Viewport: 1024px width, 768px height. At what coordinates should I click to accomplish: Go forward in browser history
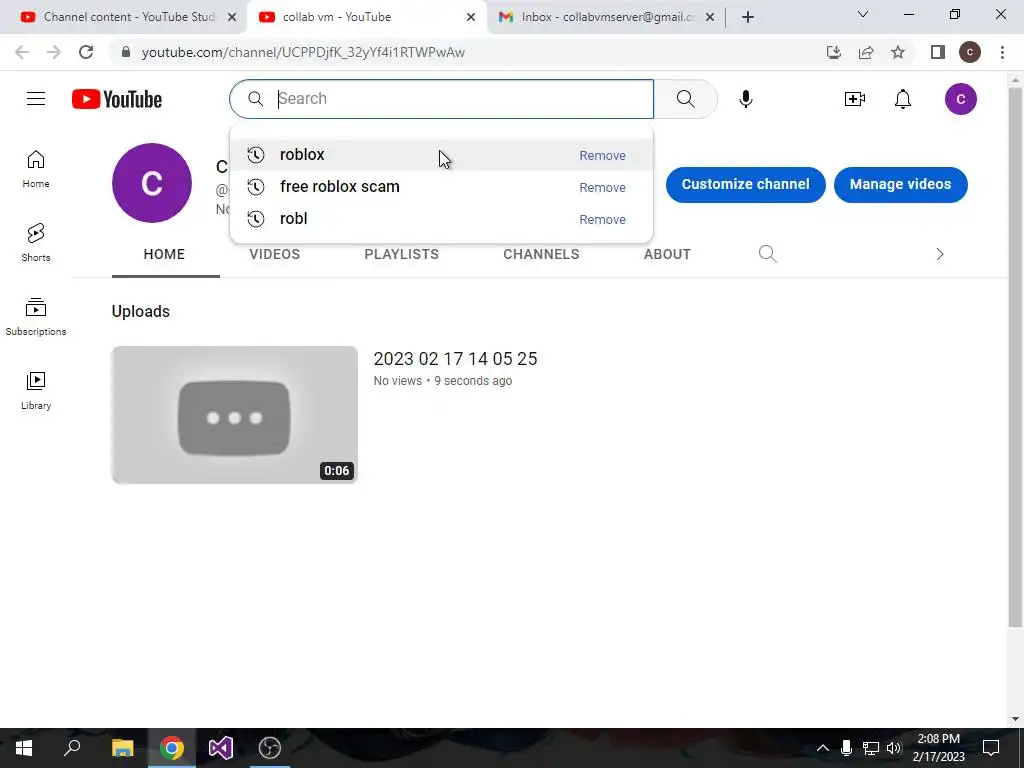point(54,52)
